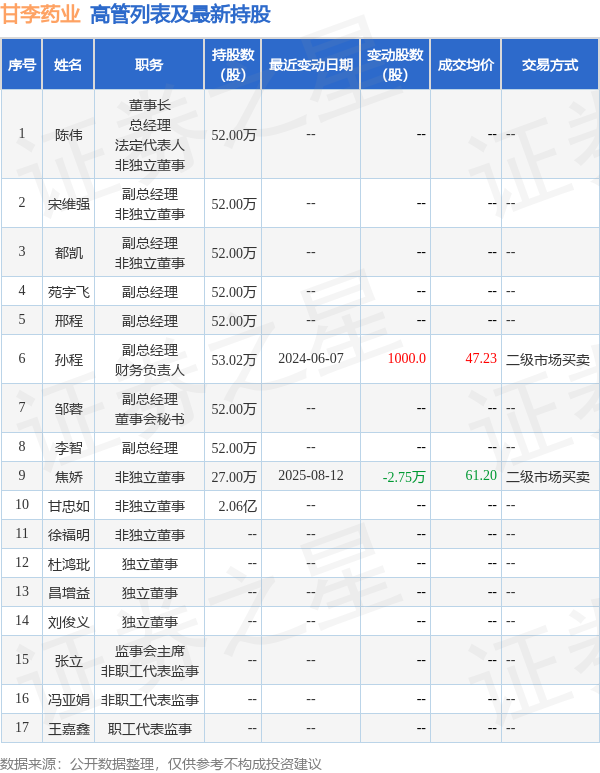Click 董事会秘书 in 邹蓉's row
Image resolution: width=600 pixels, height=773 pixels.
coord(149,419)
